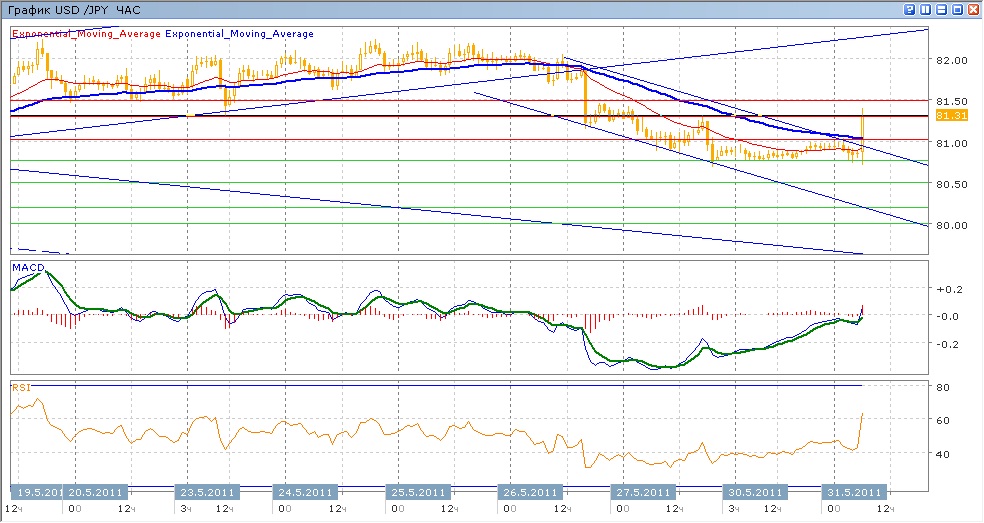The width and height of the screenshot is (984, 523).
Task: Select the red Exponential_Moving_Average label
Action: pos(86,33)
